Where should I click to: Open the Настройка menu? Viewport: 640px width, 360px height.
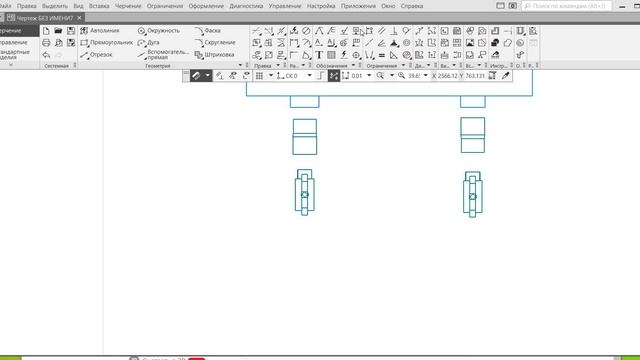pyautogui.click(x=321, y=6)
